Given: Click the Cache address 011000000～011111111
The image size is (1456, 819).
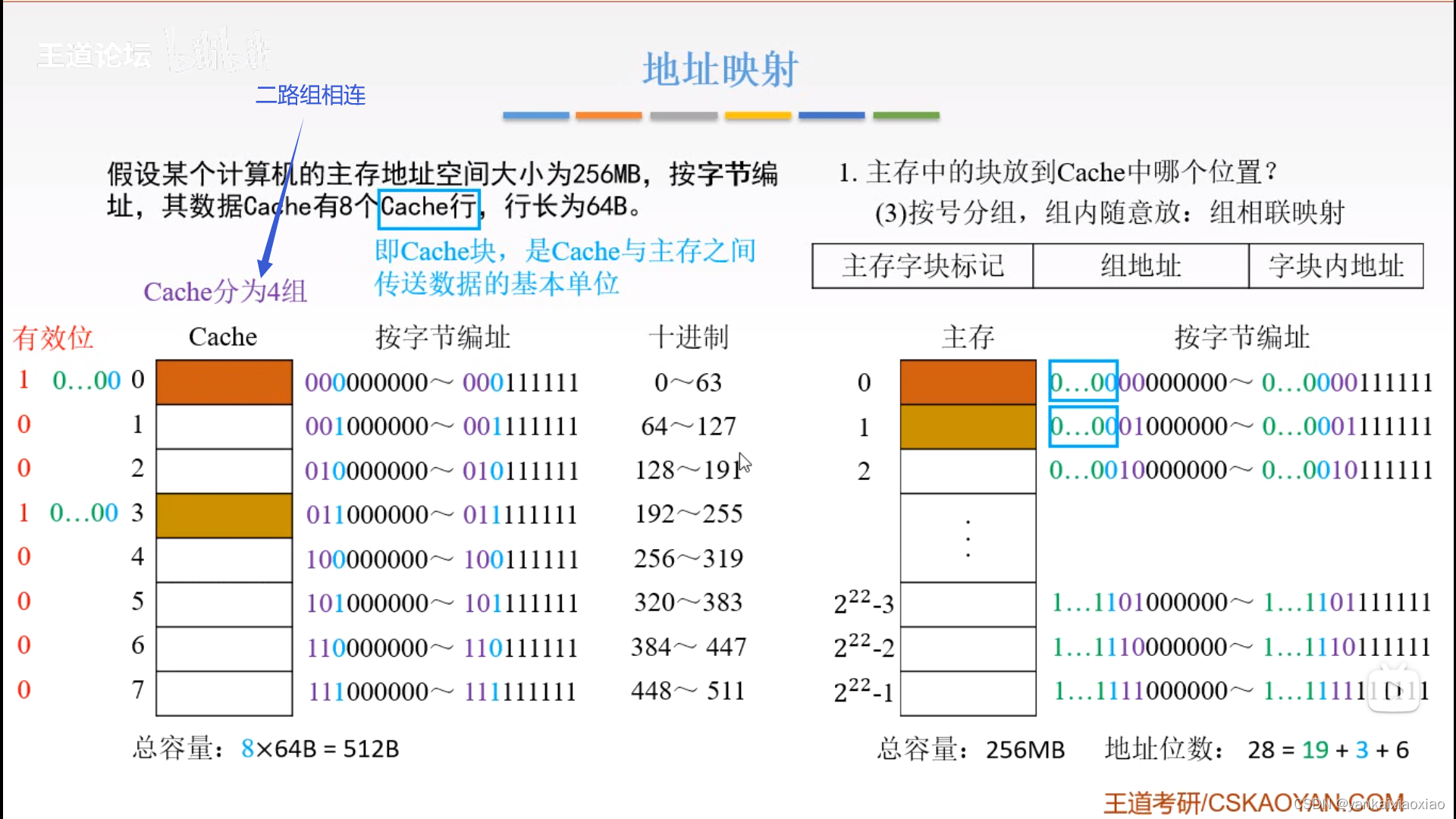Looking at the screenshot, I should (x=441, y=515).
